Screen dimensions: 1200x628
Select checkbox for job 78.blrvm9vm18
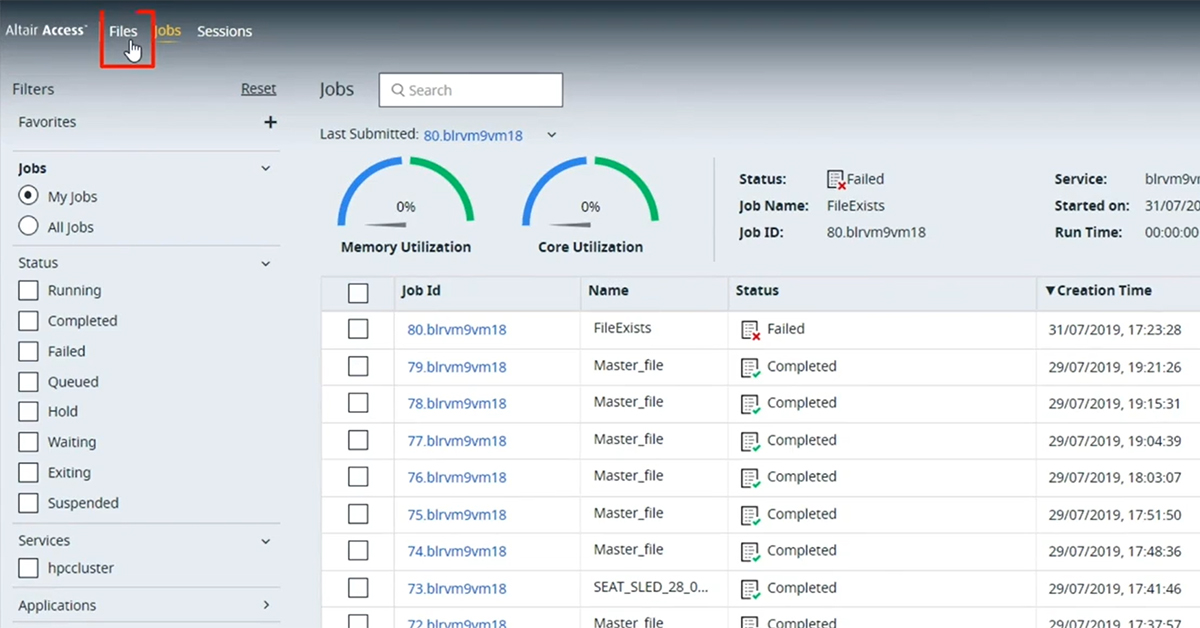coord(358,403)
